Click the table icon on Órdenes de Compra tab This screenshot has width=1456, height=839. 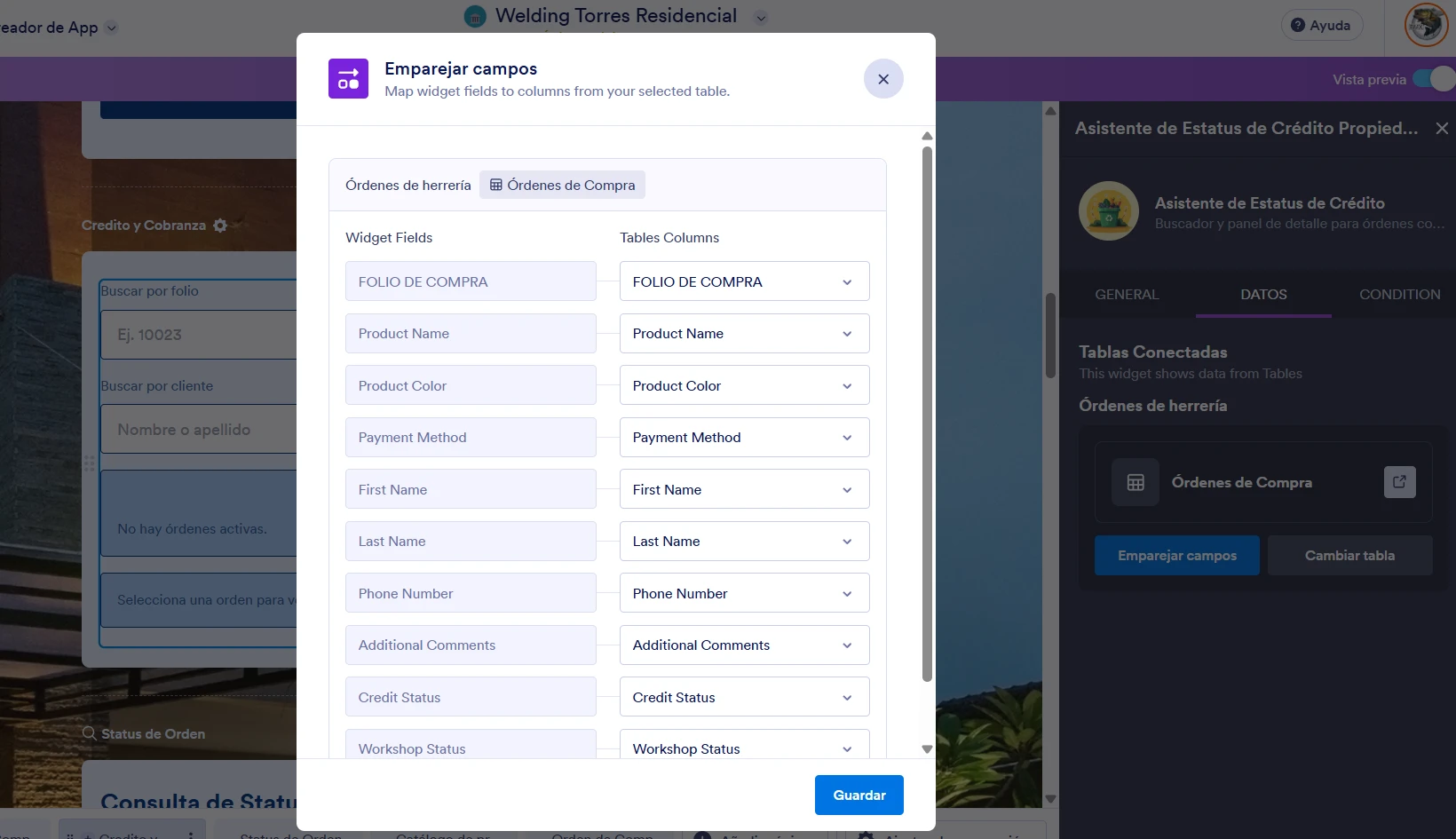point(495,185)
